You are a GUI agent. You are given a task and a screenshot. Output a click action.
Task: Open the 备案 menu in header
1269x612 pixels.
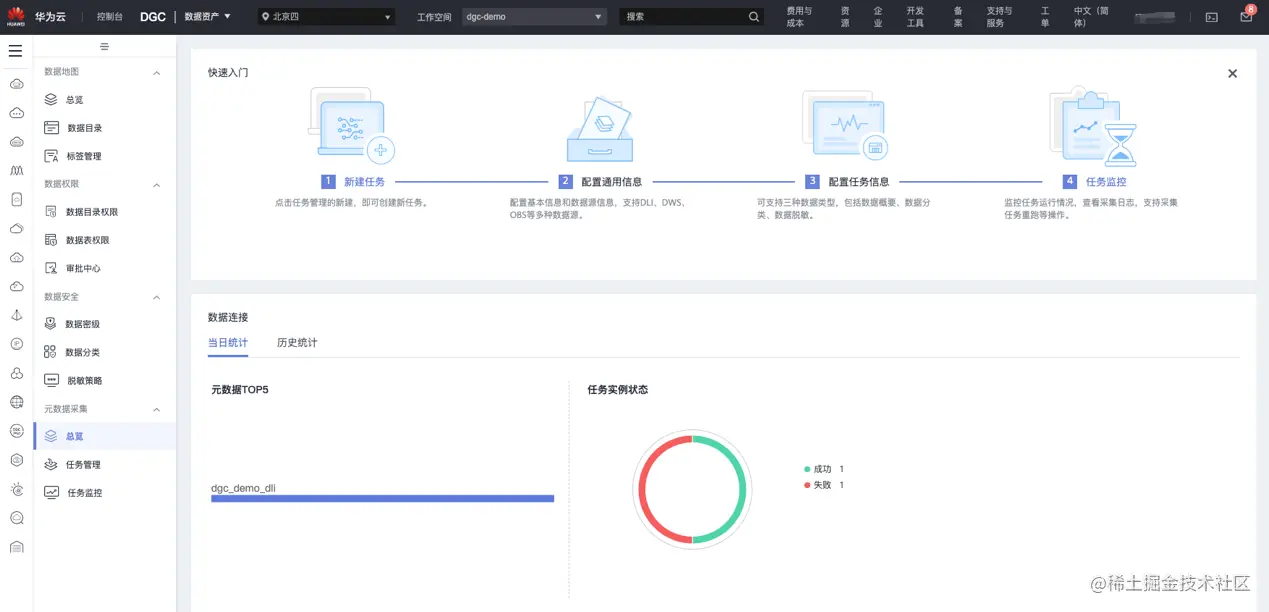958,17
